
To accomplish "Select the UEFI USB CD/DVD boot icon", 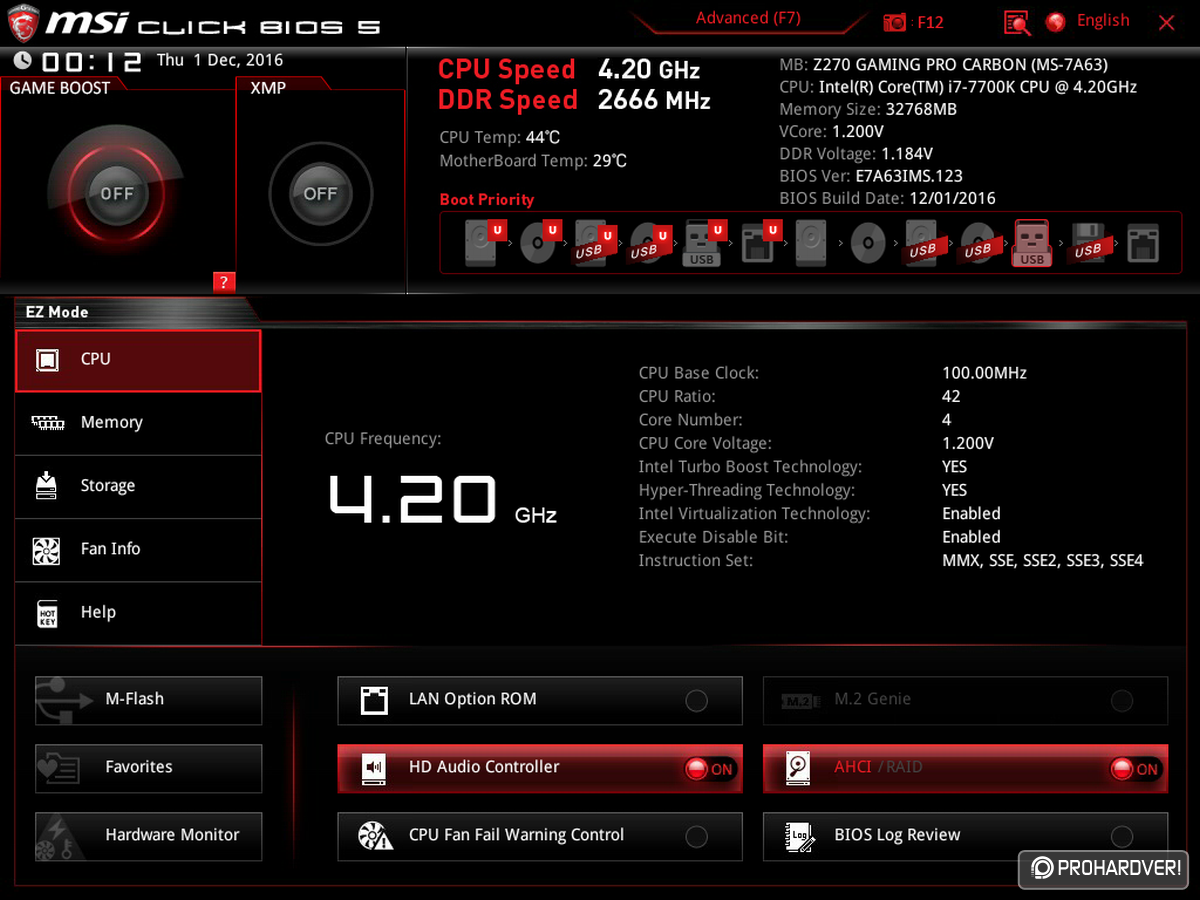I will 648,243.
